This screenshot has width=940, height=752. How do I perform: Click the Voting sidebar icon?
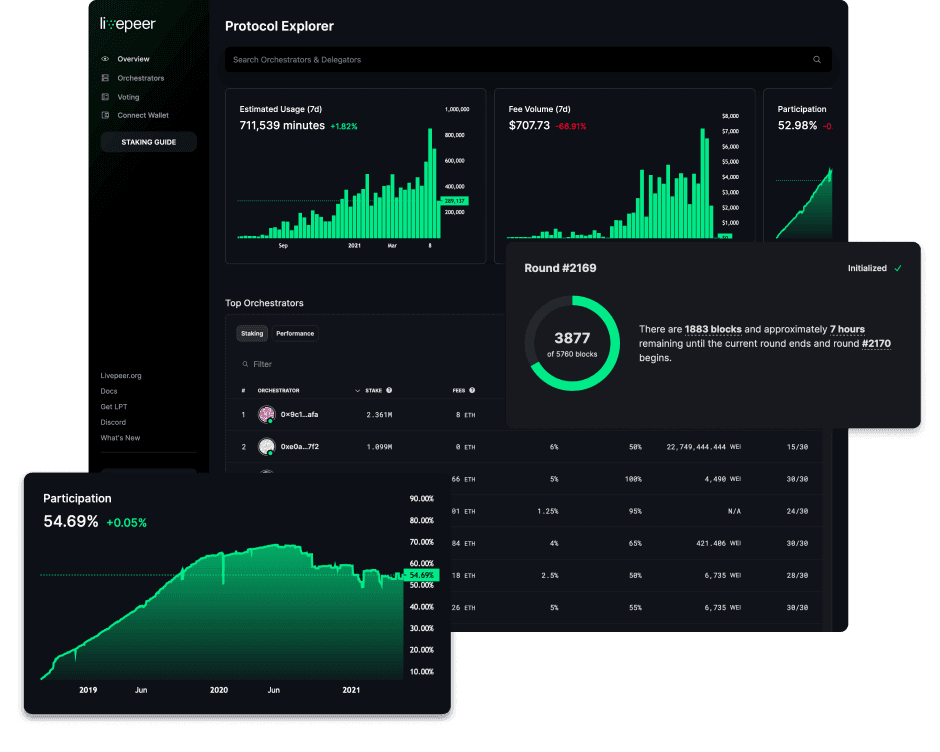coord(105,97)
